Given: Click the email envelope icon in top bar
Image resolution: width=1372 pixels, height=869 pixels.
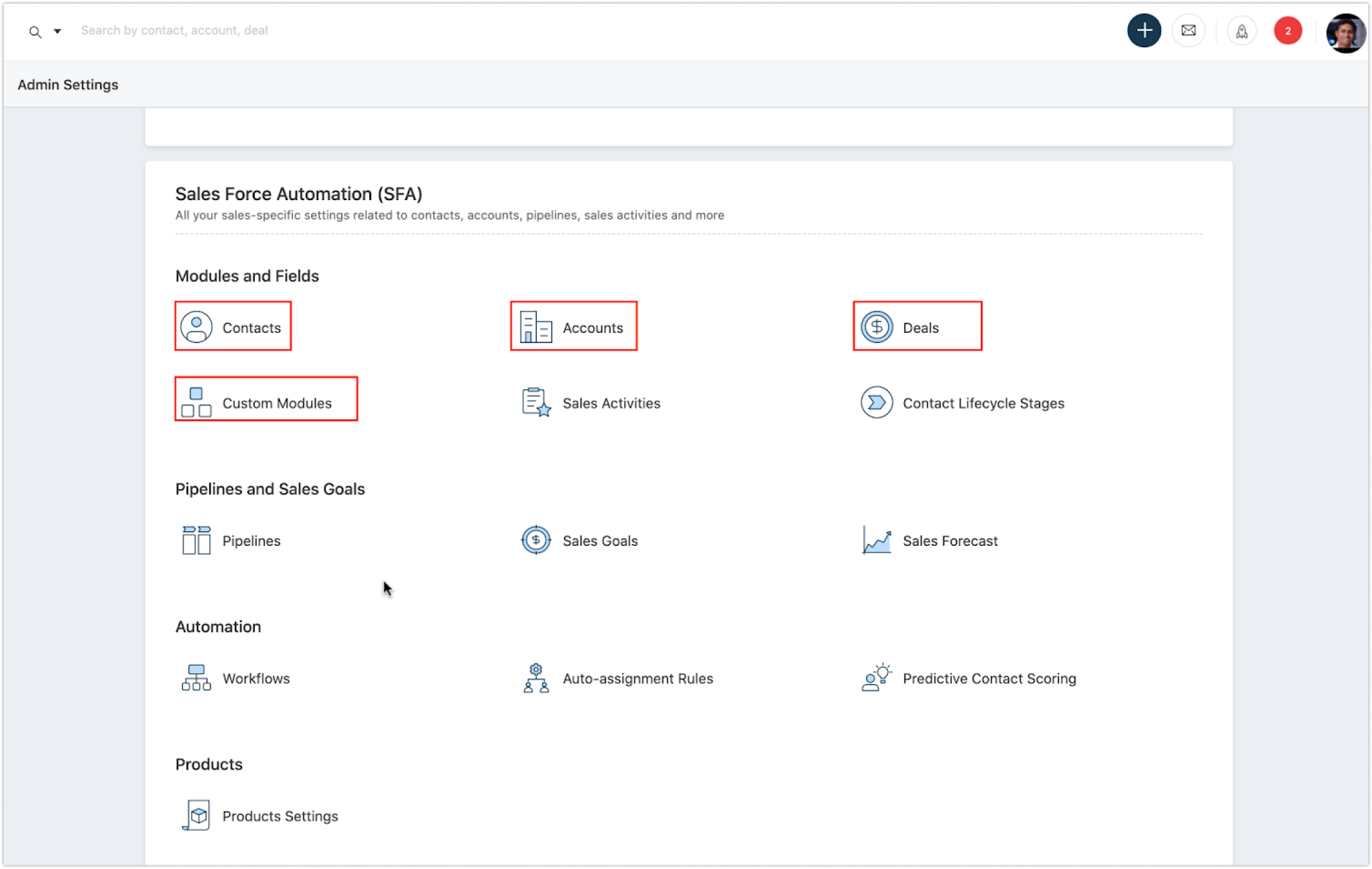Looking at the screenshot, I should tap(1188, 30).
